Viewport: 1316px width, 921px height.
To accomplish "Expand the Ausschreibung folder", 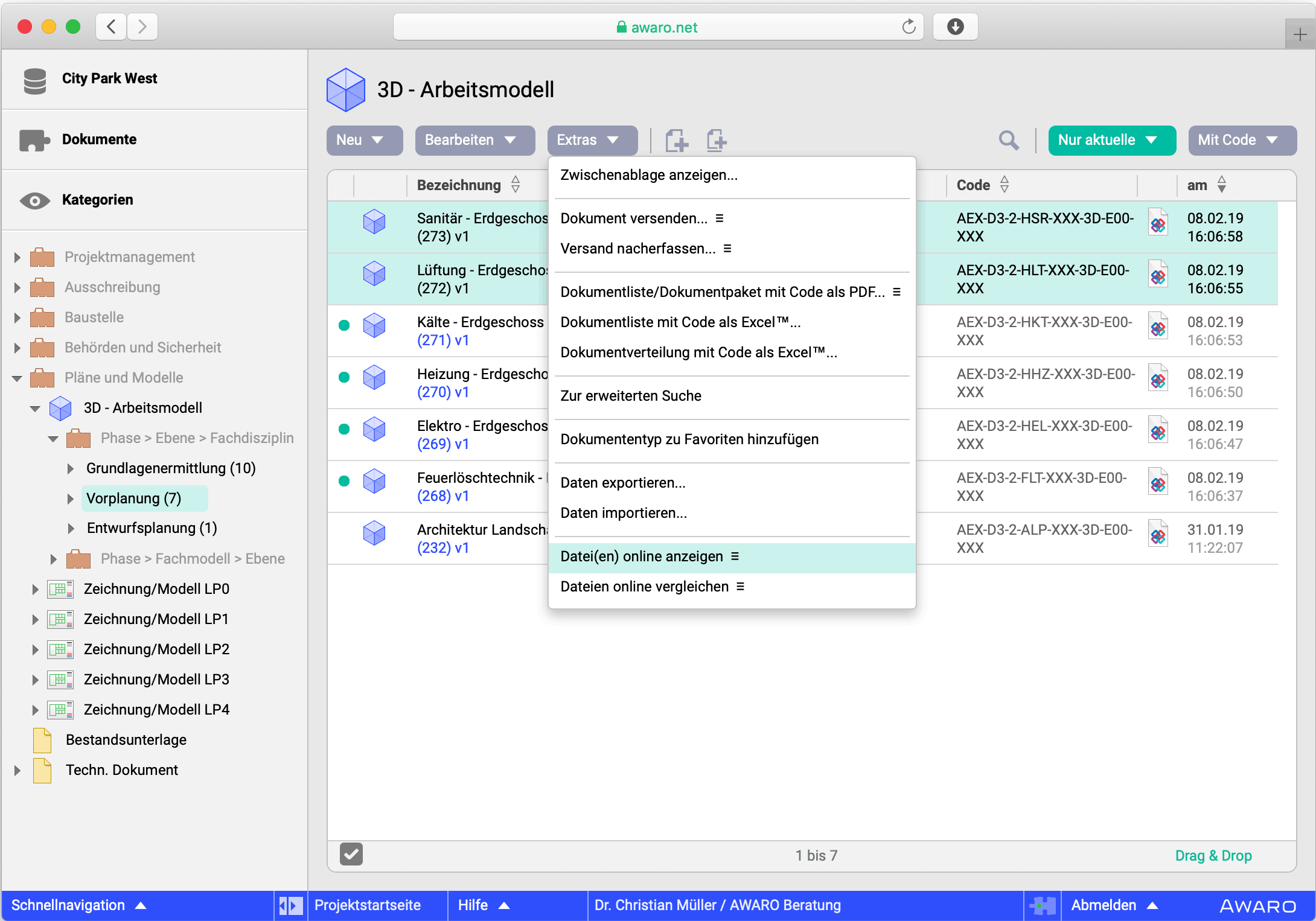I will coord(17,288).
